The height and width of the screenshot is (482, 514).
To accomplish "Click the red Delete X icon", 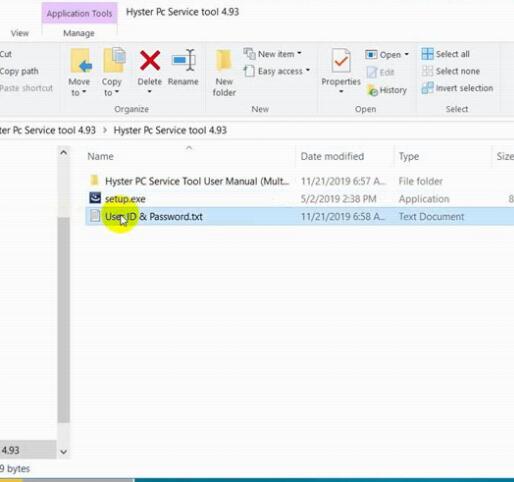I will click(150, 61).
